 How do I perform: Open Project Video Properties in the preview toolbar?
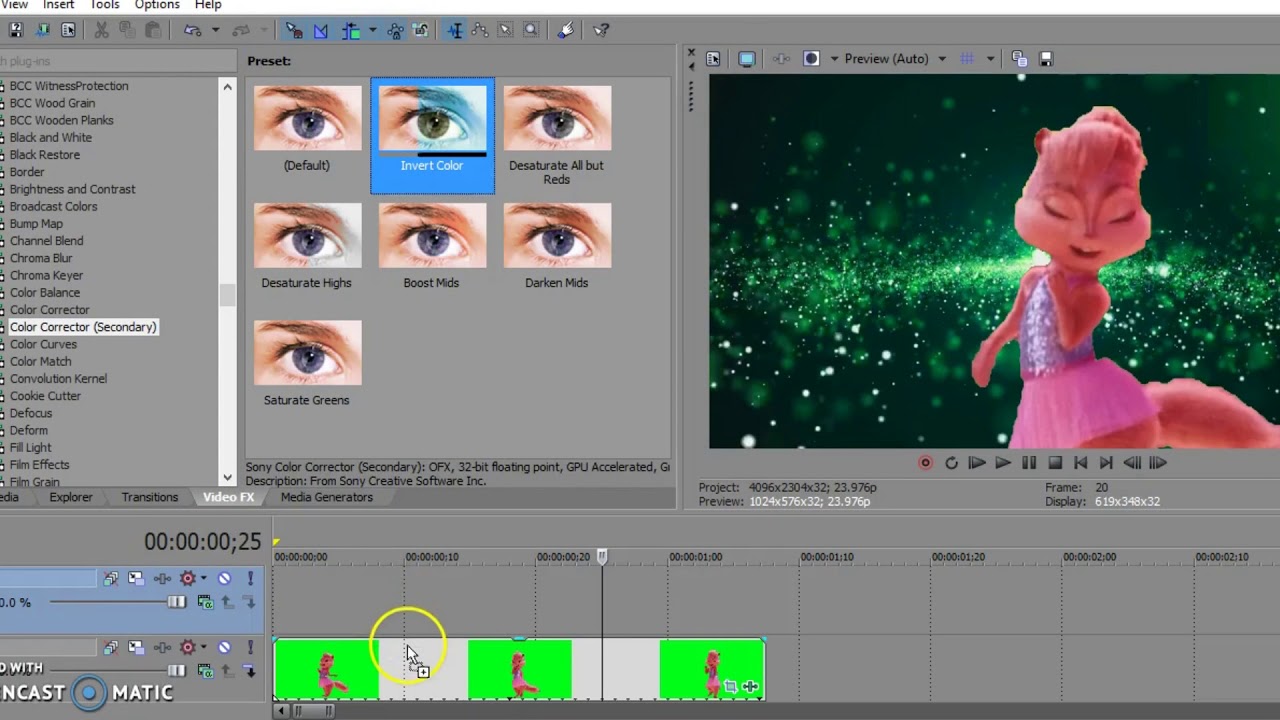tap(713, 59)
